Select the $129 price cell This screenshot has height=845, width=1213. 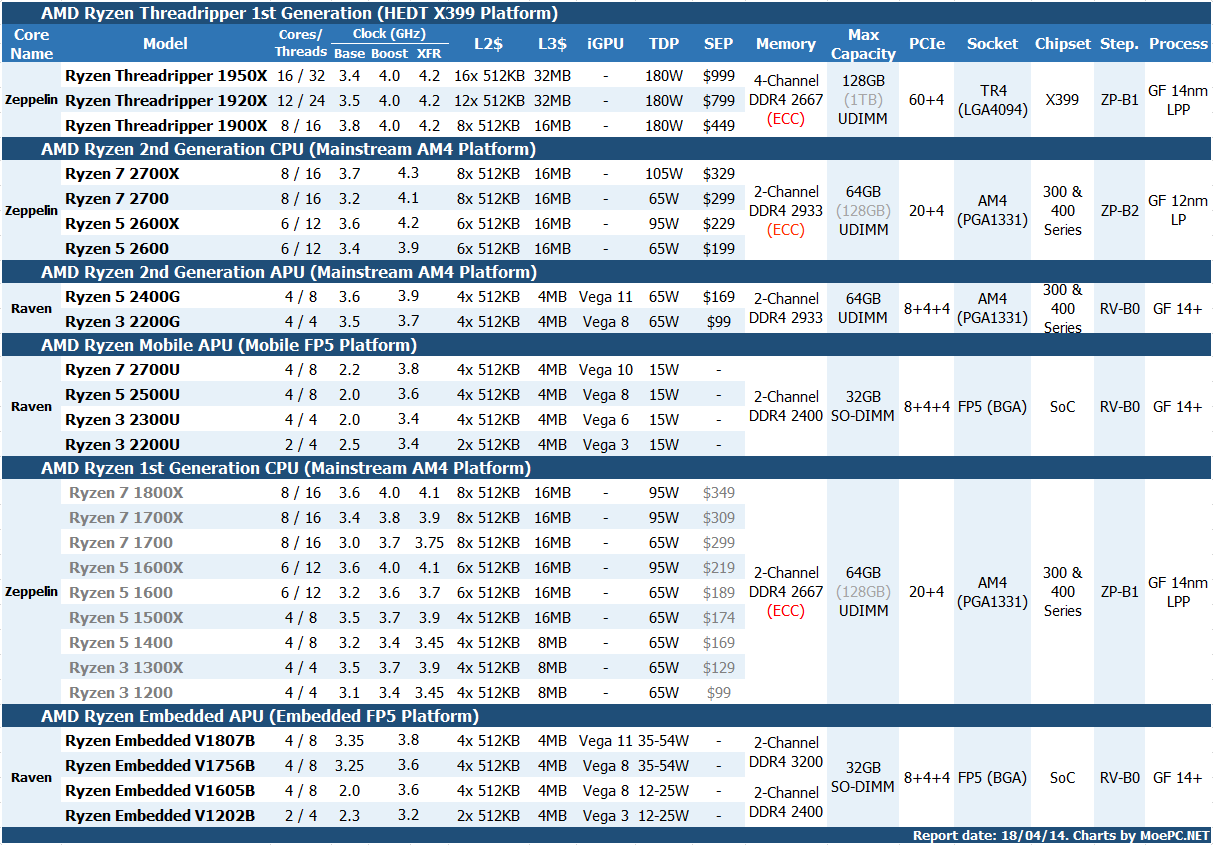pyautogui.click(x=718, y=668)
